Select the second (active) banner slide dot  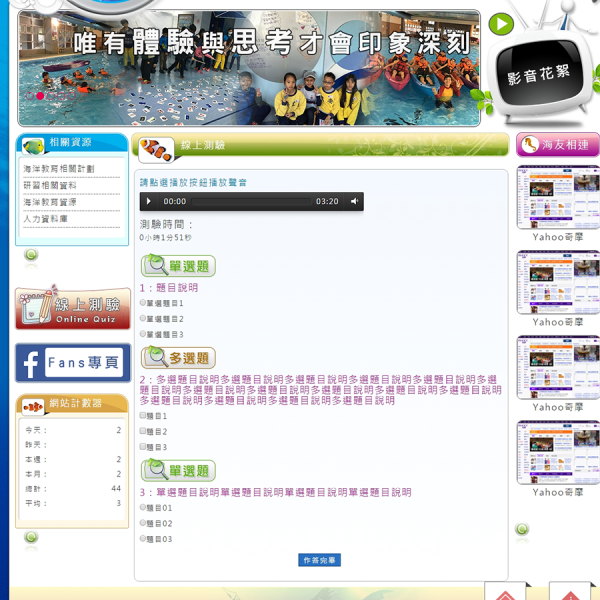click(x=40, y=96)
